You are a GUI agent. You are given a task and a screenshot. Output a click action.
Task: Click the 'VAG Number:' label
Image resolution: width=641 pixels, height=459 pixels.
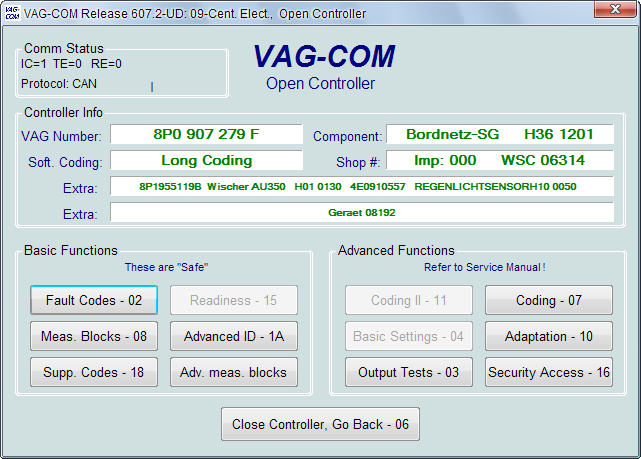click(61, 136)
